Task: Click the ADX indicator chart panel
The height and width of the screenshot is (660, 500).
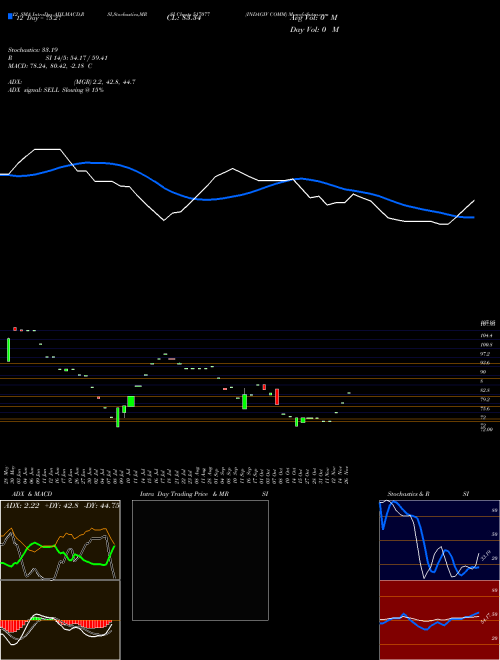Action: point(60,540)
